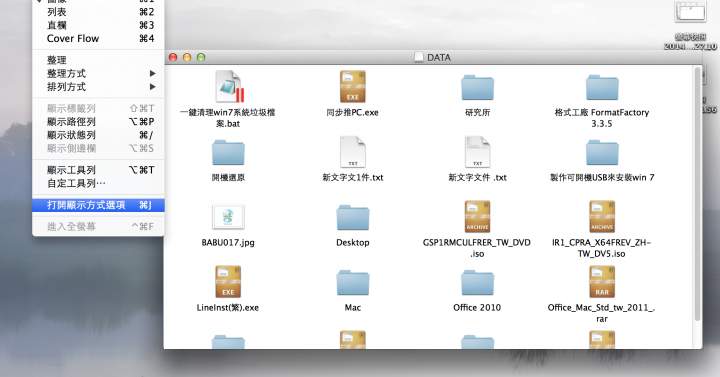Screen dimensions: 720x377
Task: Select the 新文字文件 .txt file icon
Action: (x=478, y=152)
